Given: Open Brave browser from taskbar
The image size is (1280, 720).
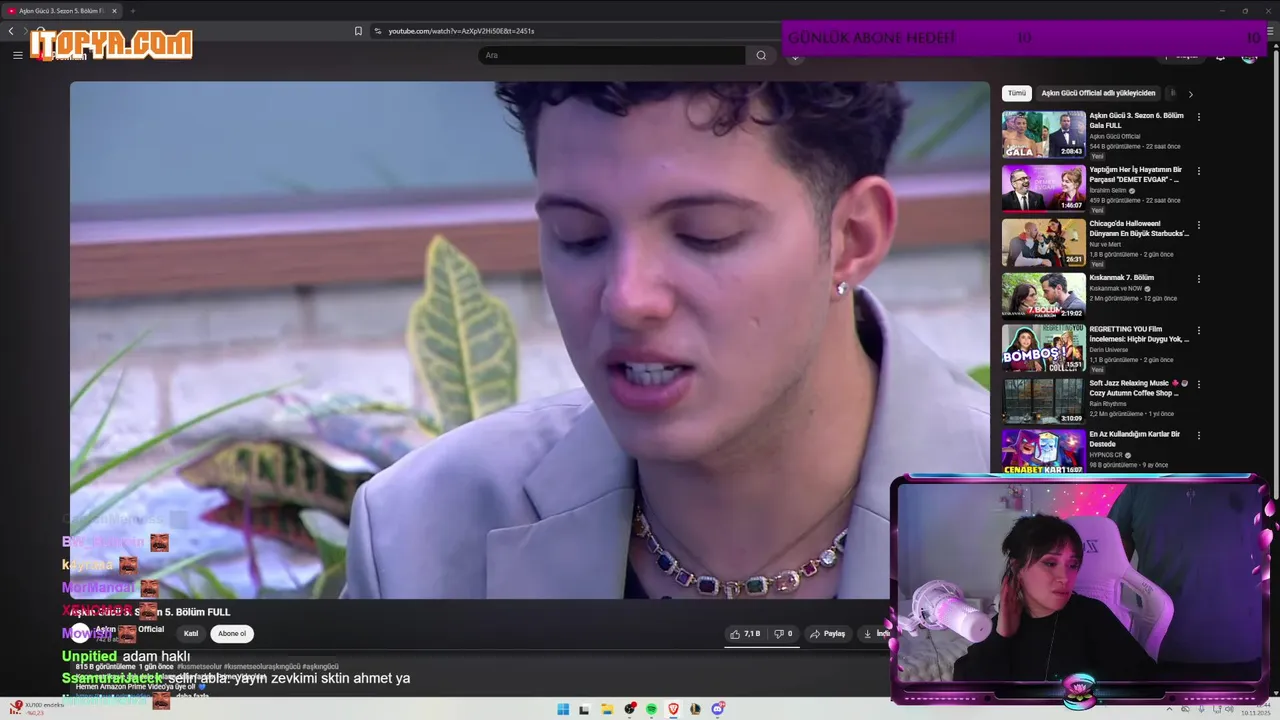Looking at the screenshot, I should 673,709.
